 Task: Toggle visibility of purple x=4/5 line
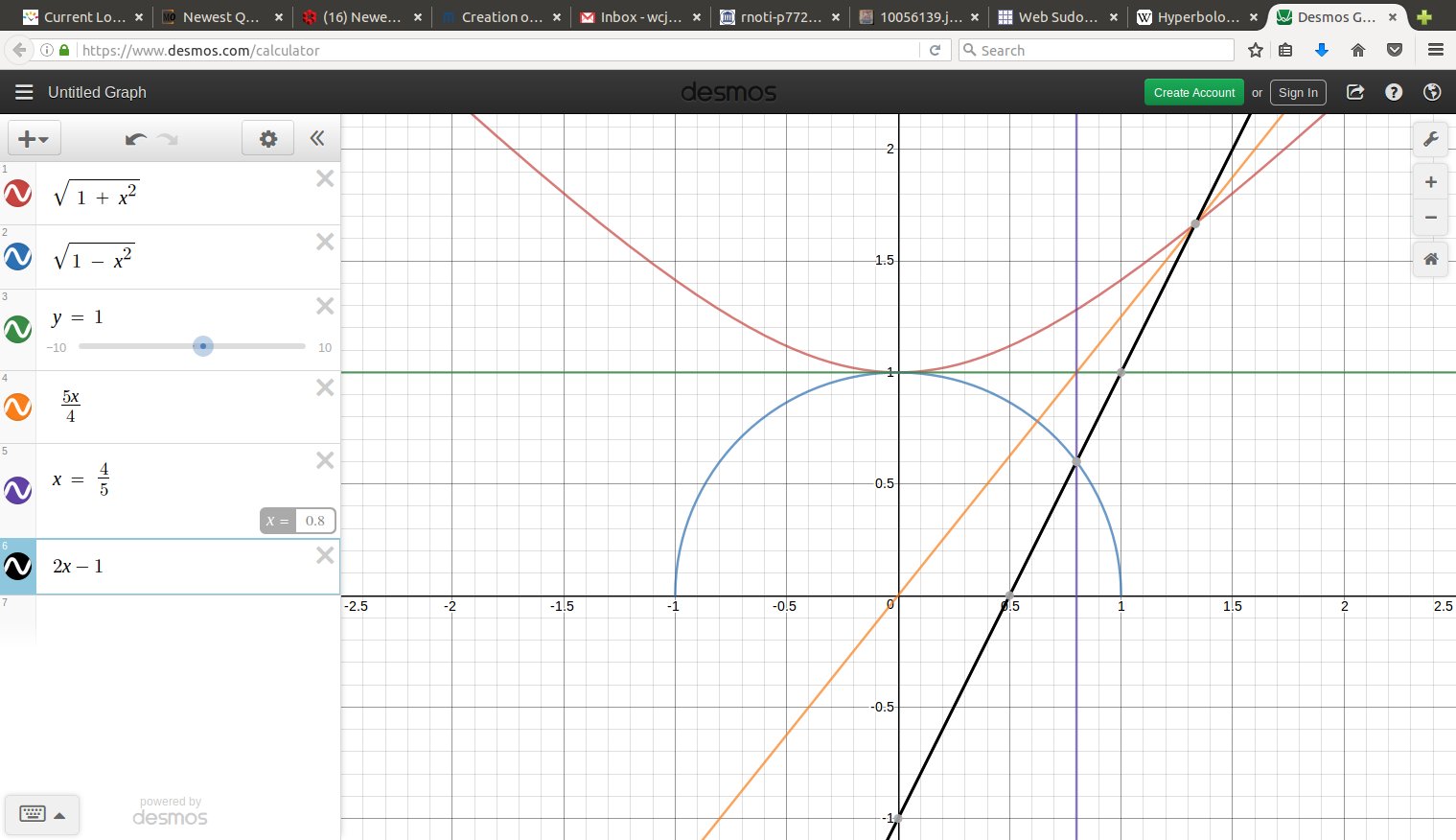pos(18,490)
